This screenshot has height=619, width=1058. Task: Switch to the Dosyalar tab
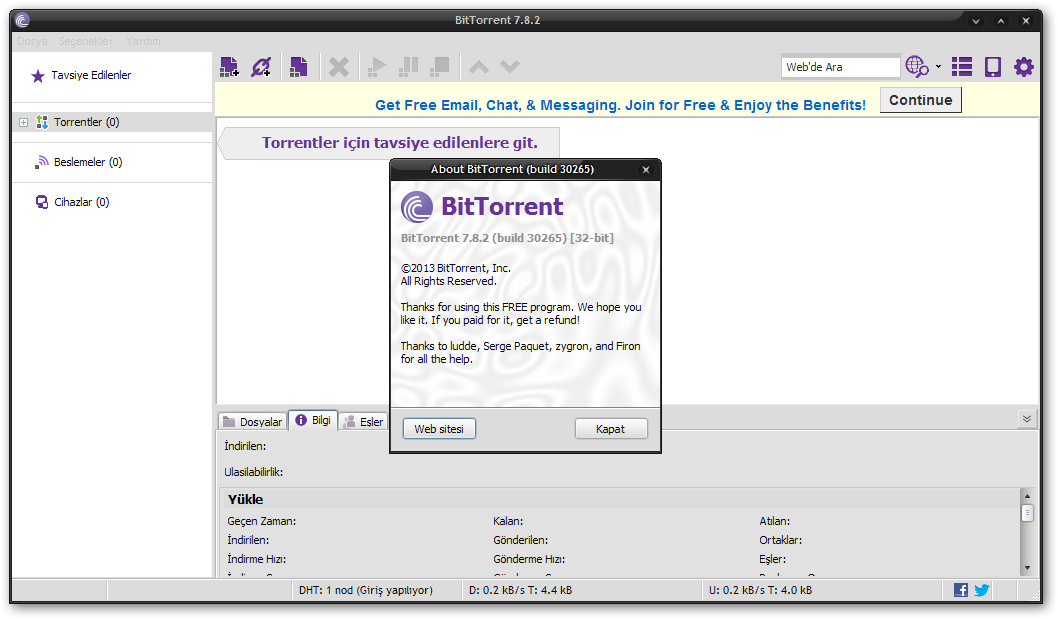pyautogui.click(x=252, y=421)
